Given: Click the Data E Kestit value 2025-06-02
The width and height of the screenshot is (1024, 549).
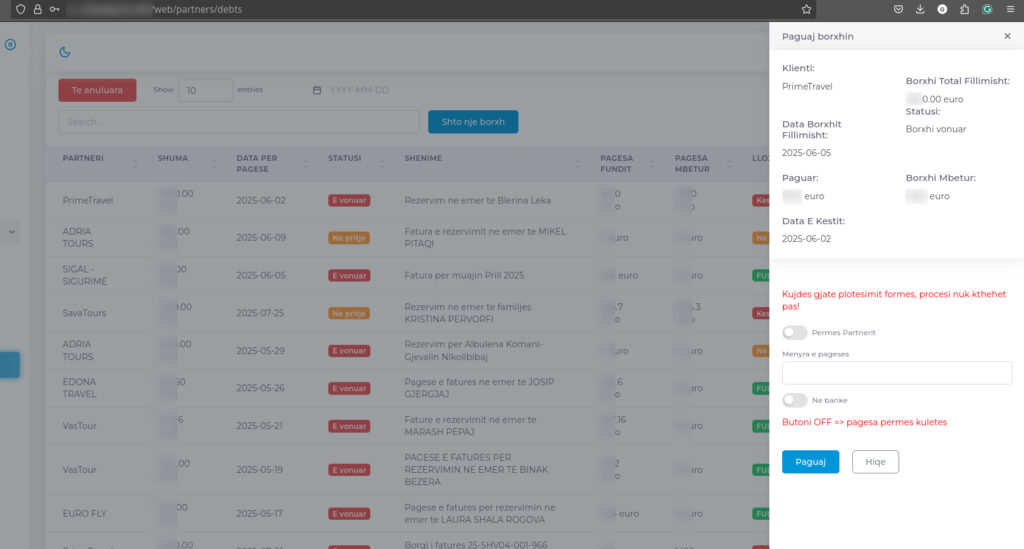Looking at the screenshot, I should coord(807,238).
